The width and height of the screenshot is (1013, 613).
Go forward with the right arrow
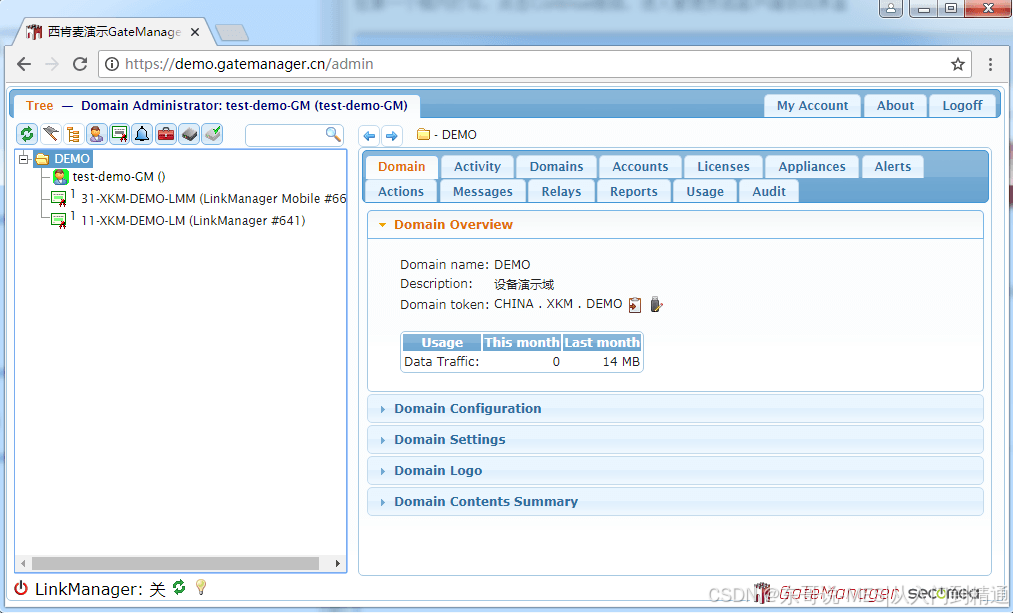392,136
